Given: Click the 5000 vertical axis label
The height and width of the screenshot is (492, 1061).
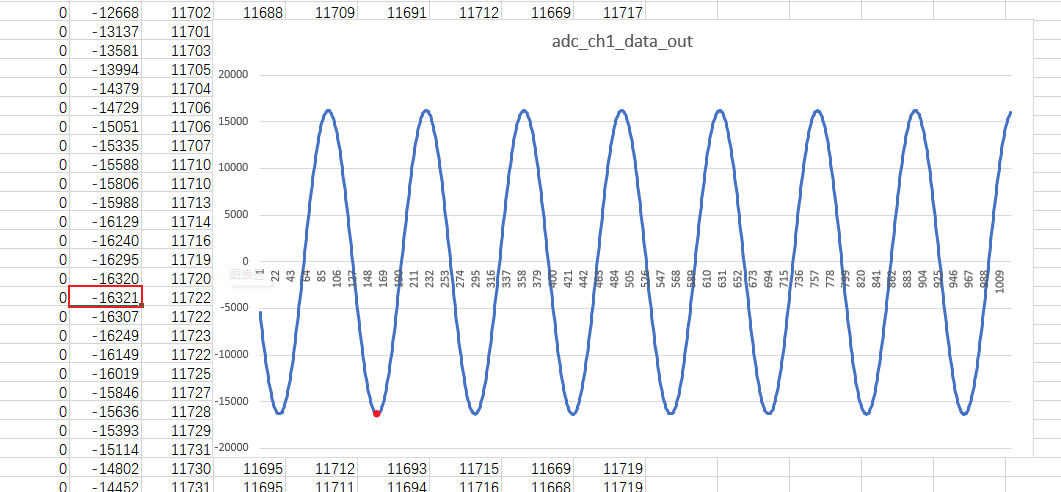Looking at the screenshot, I should pos(235,215).
